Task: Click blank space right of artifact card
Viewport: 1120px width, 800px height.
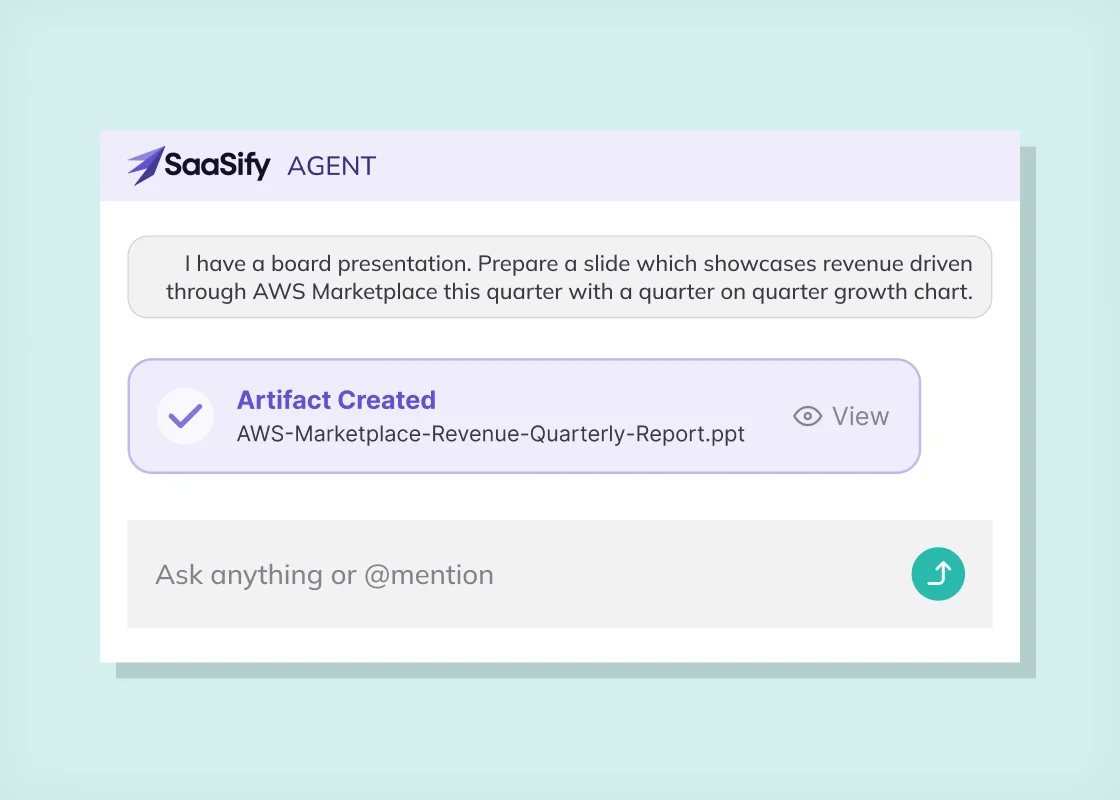Action: point(968,416)
